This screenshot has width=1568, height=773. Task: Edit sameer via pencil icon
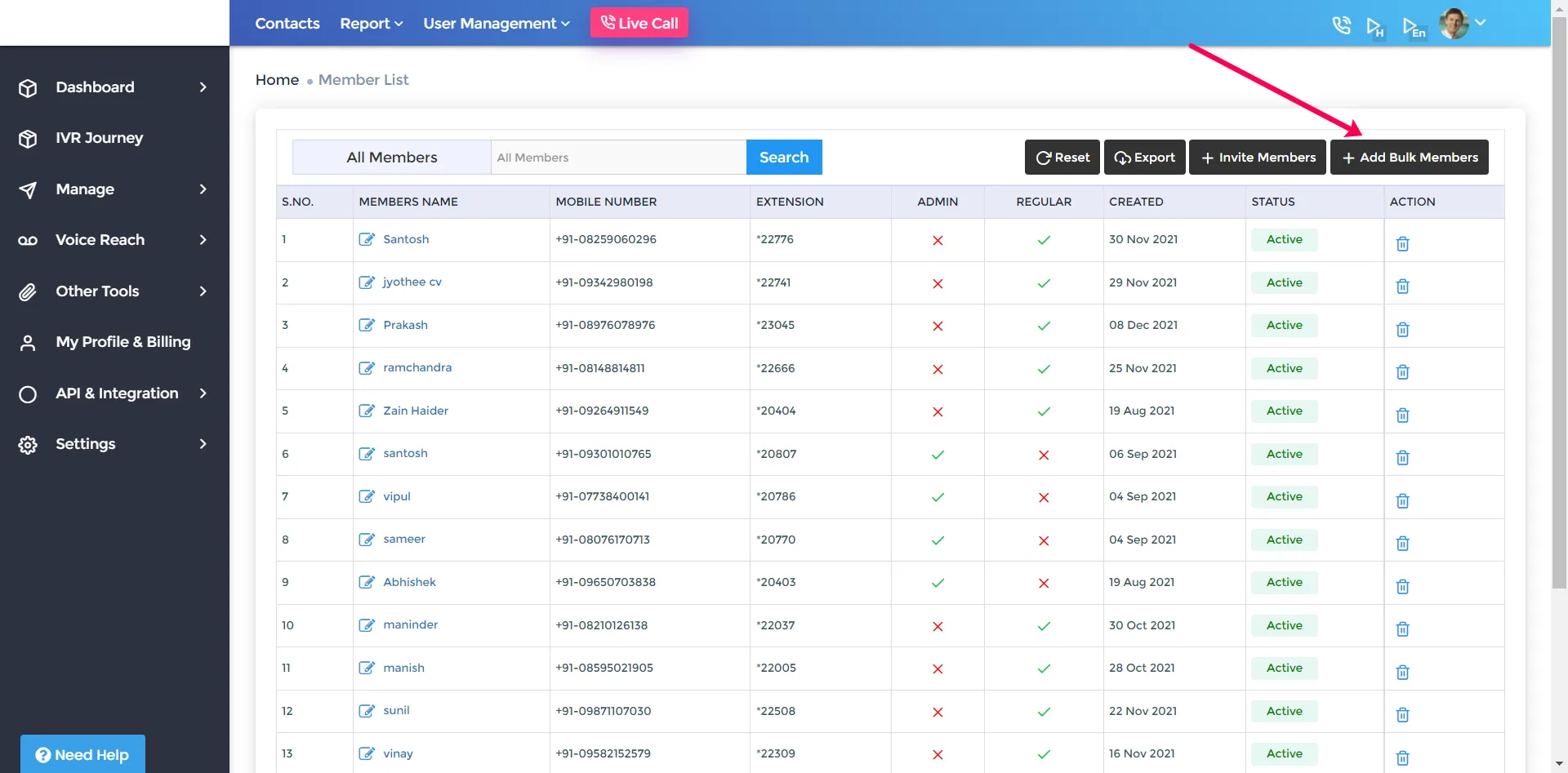coord(367,540)
